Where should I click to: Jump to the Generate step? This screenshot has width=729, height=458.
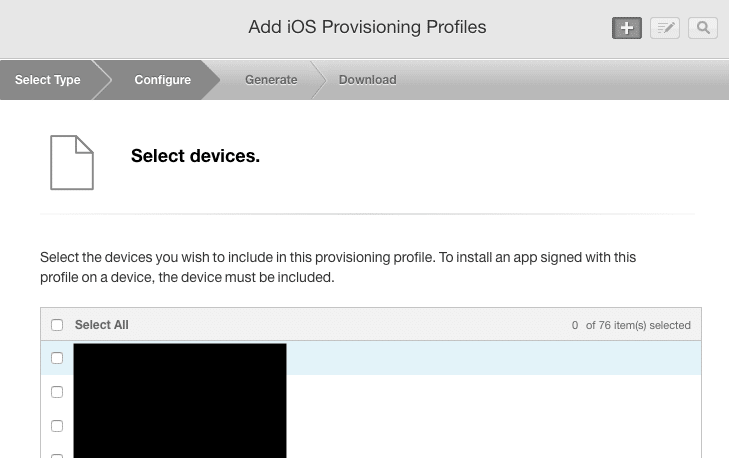pyautogui.click(x=271, y=80)
